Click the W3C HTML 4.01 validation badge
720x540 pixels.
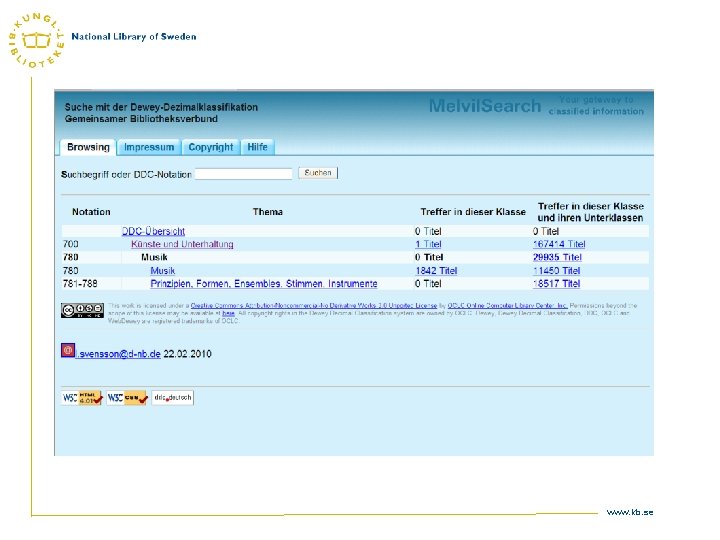pyautogui.click(x=82, y=398)
